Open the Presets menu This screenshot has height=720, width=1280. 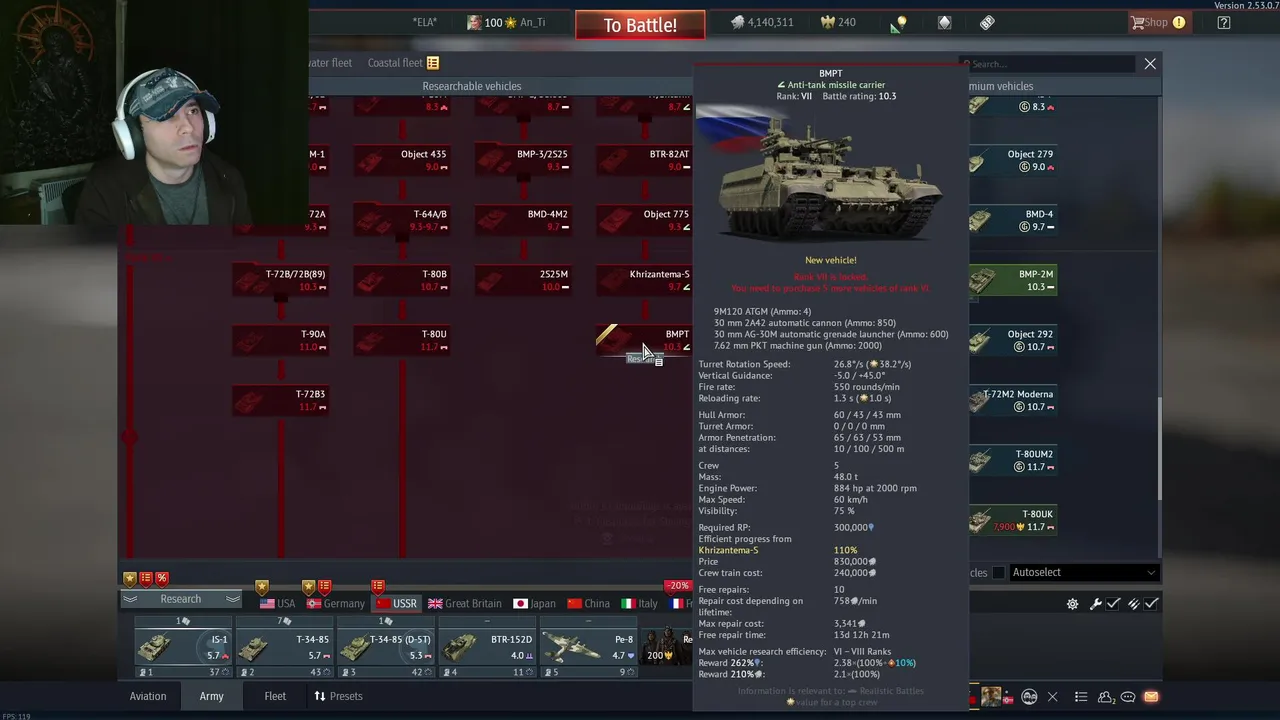pos(338,696)
